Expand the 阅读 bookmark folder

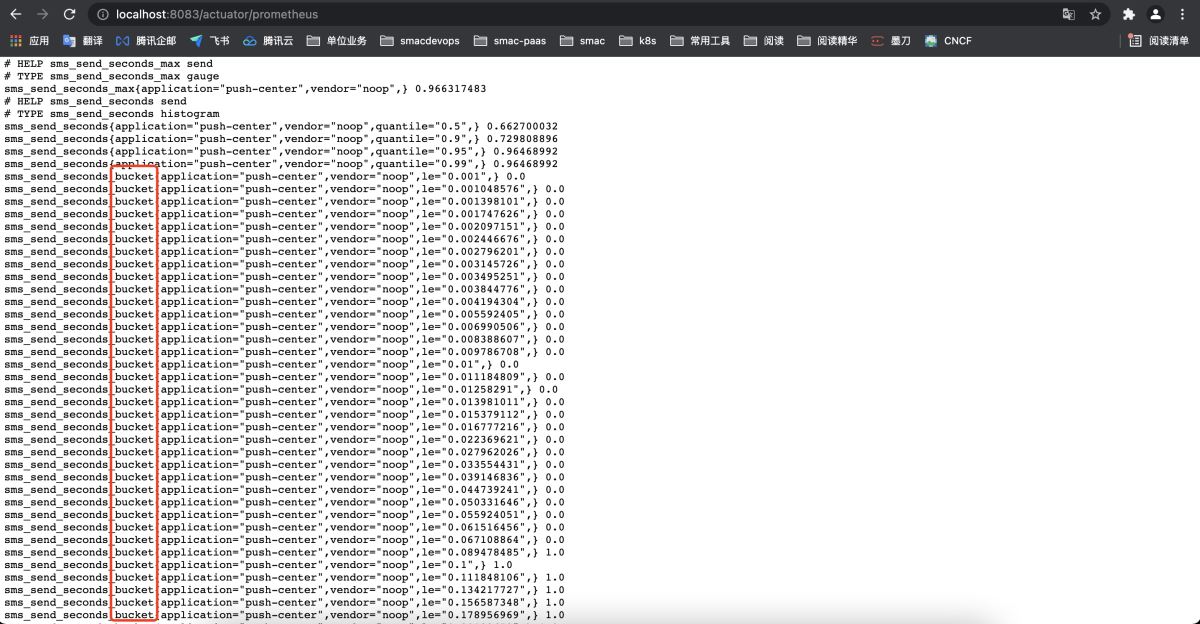point(764,41)
